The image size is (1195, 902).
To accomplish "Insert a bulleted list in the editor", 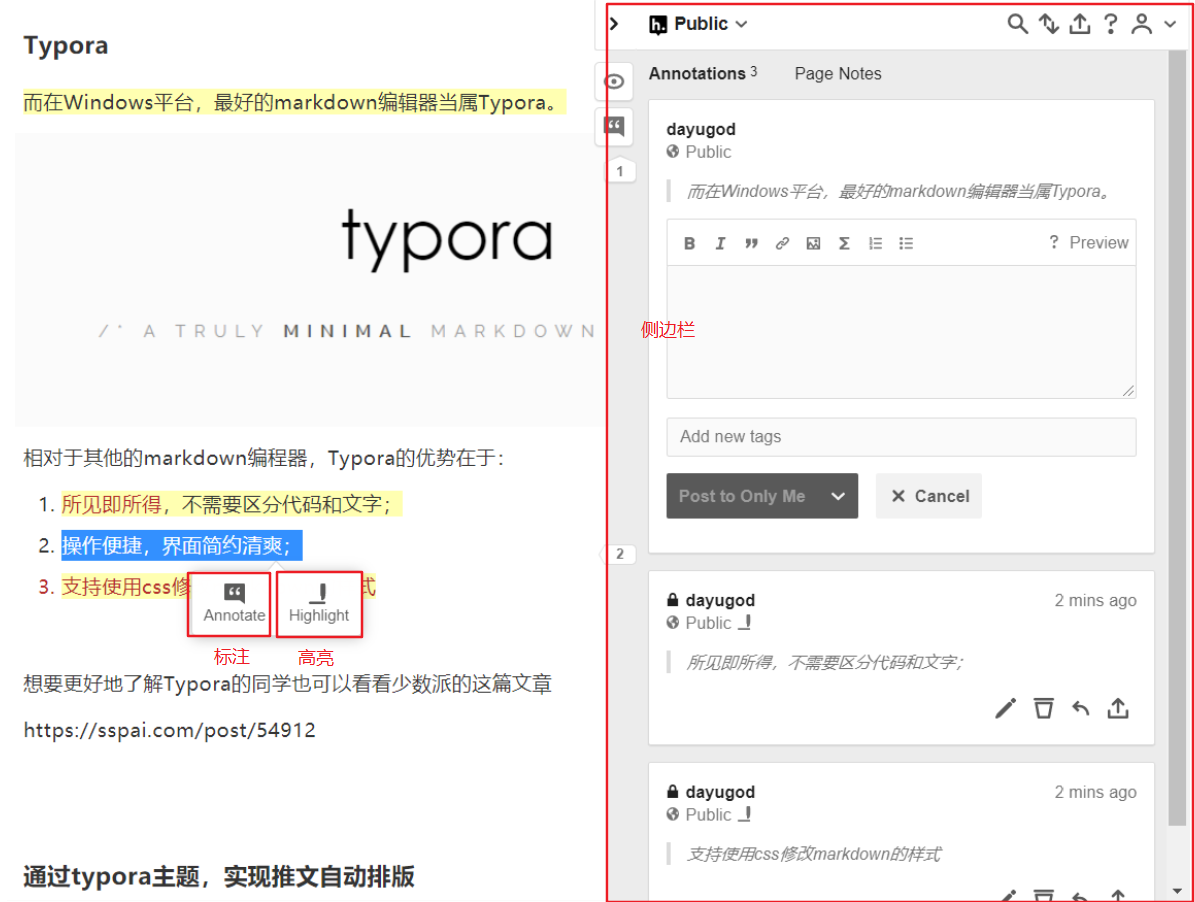I will [905, 243].
